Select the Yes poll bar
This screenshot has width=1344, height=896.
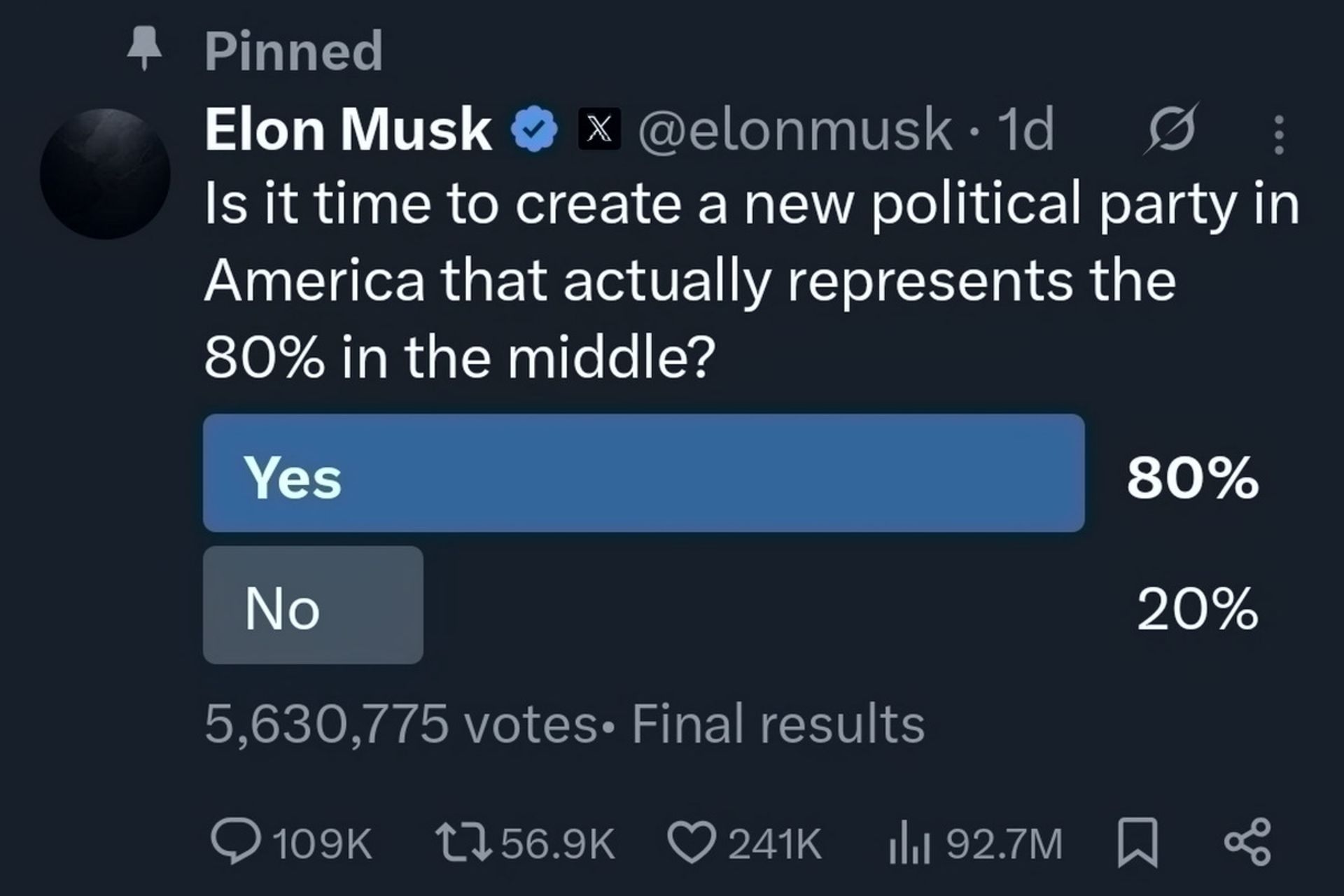click(643, 472)
